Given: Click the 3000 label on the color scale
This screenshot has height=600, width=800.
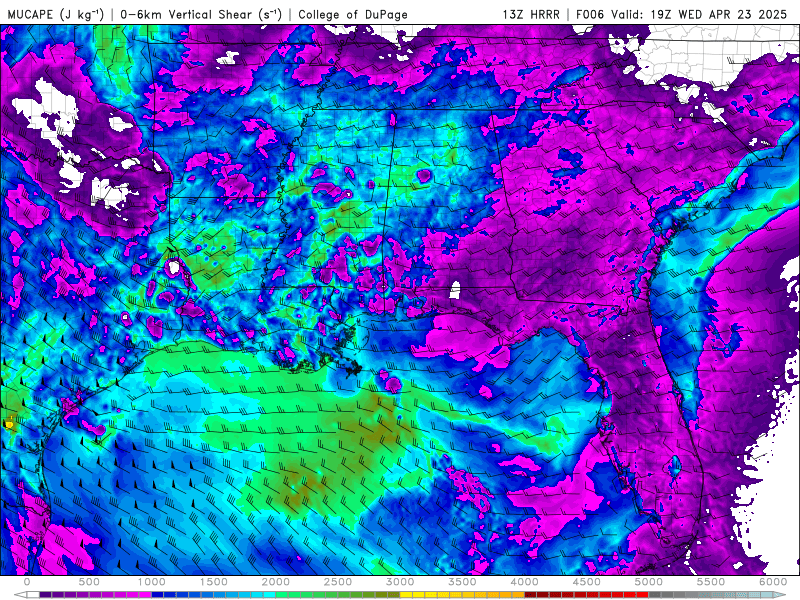Looking at the screenshot, I should (400, 582).
